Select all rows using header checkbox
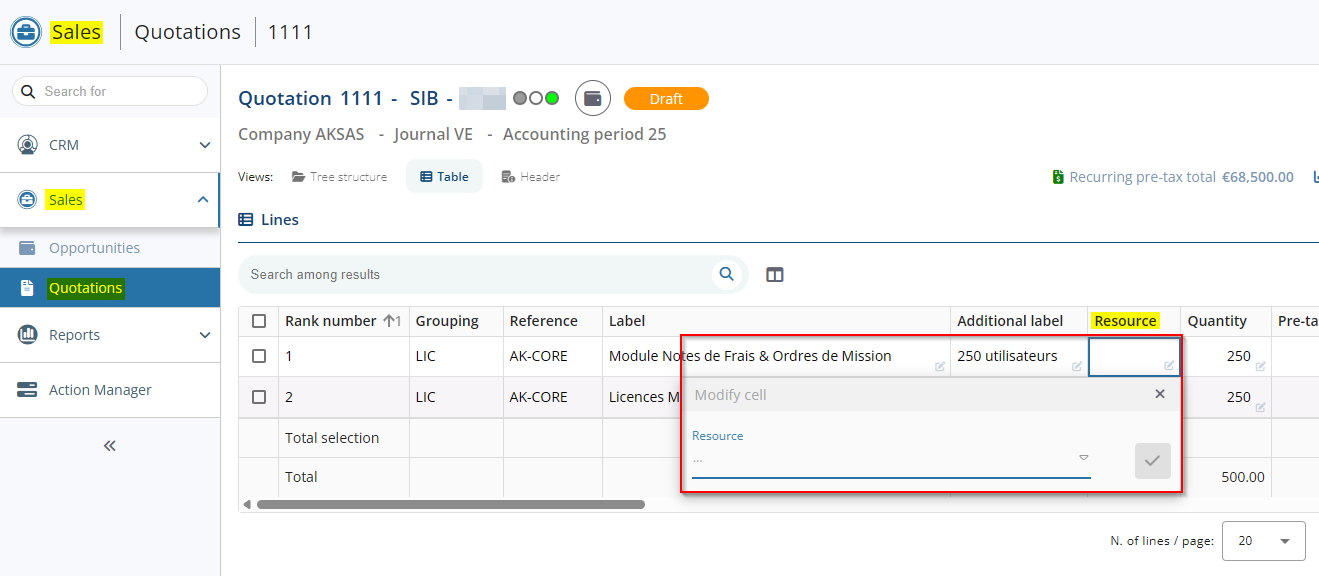The image size is (1319, 576). (259, 321)
